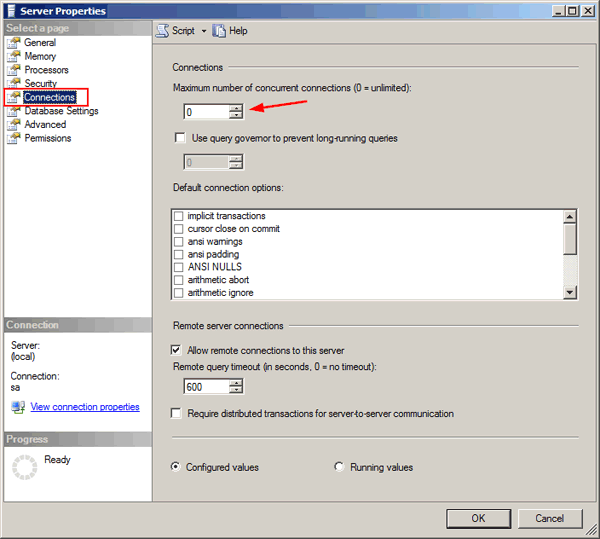
Task: Click the connection options scroll down arrow
Action: point(570,292)
